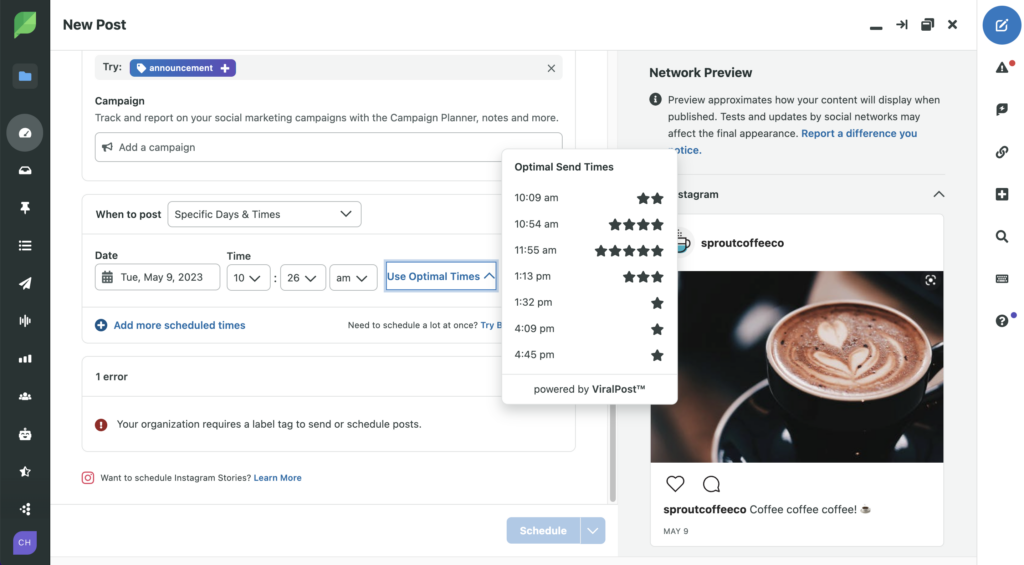Click the Sprout Social leaf logo
1024x565 pixels.
click(x=25, y=25)
